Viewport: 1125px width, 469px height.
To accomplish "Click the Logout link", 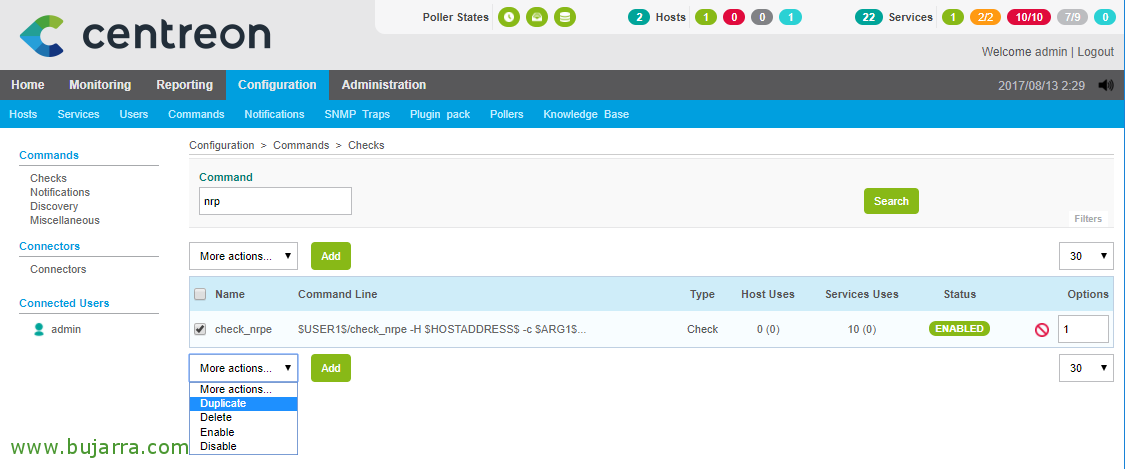I will pos(1096,52).
